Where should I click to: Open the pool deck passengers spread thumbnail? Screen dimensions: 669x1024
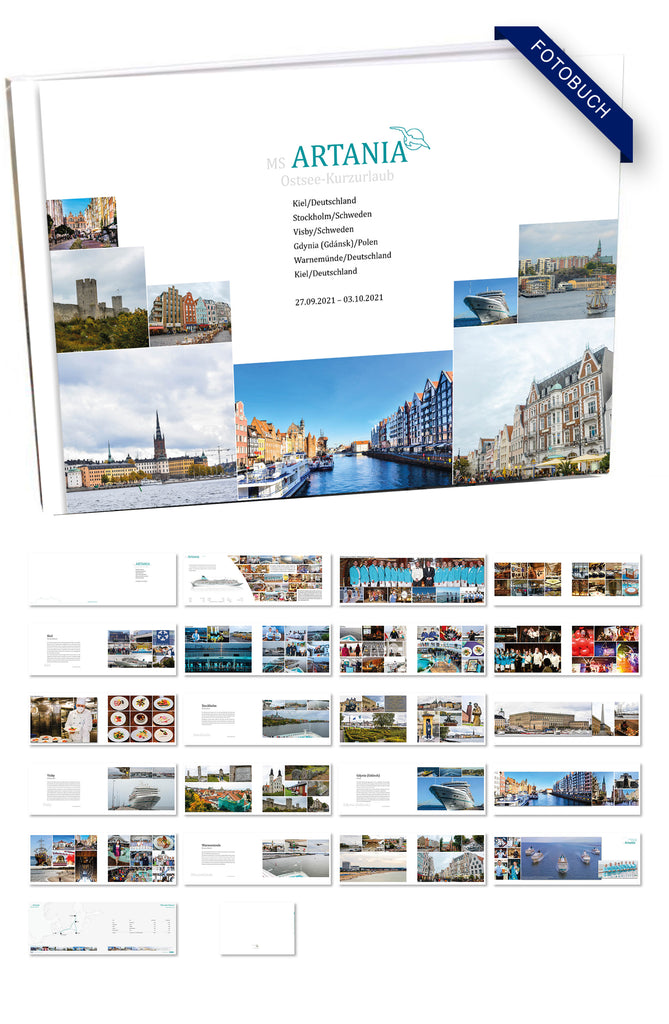(412, 649)
